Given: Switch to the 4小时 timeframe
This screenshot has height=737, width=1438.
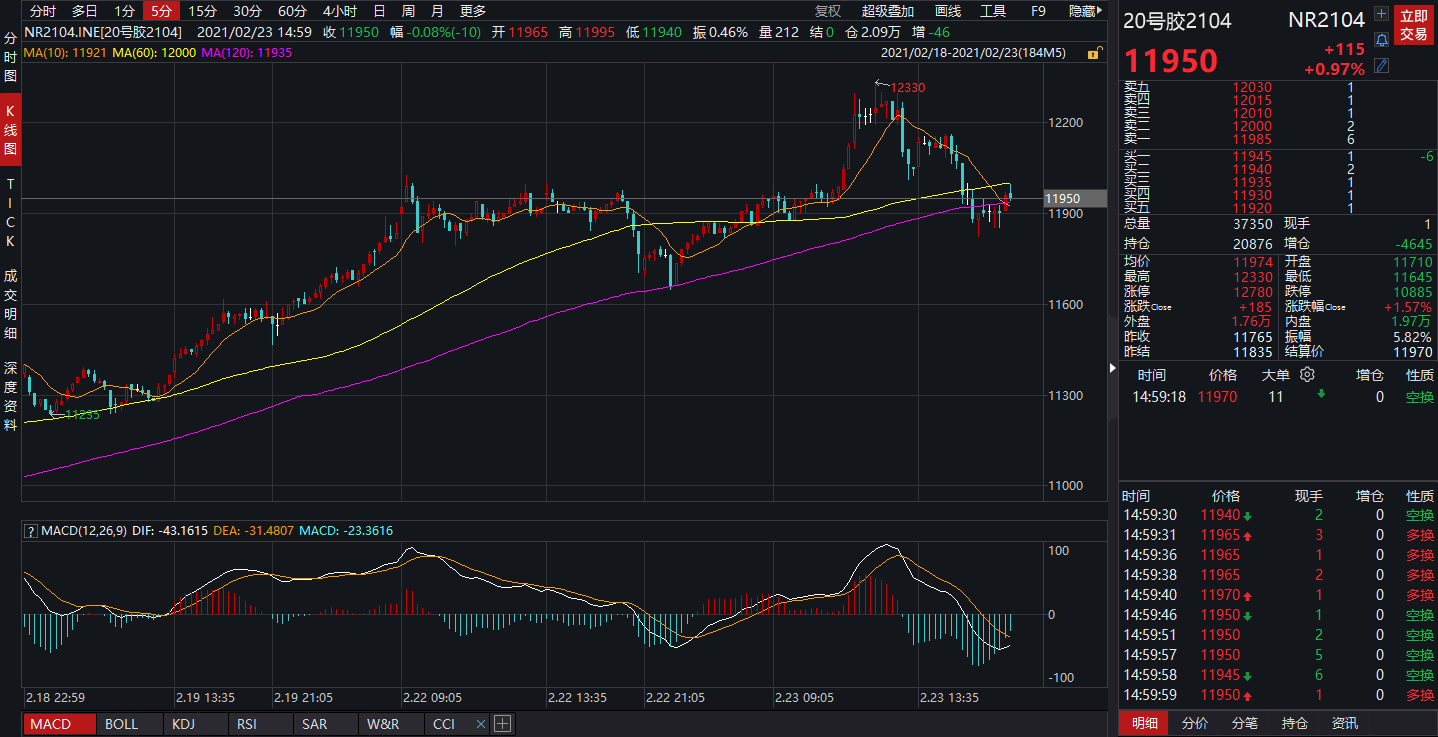Looking at the screenshot, I should click(339, 11).
